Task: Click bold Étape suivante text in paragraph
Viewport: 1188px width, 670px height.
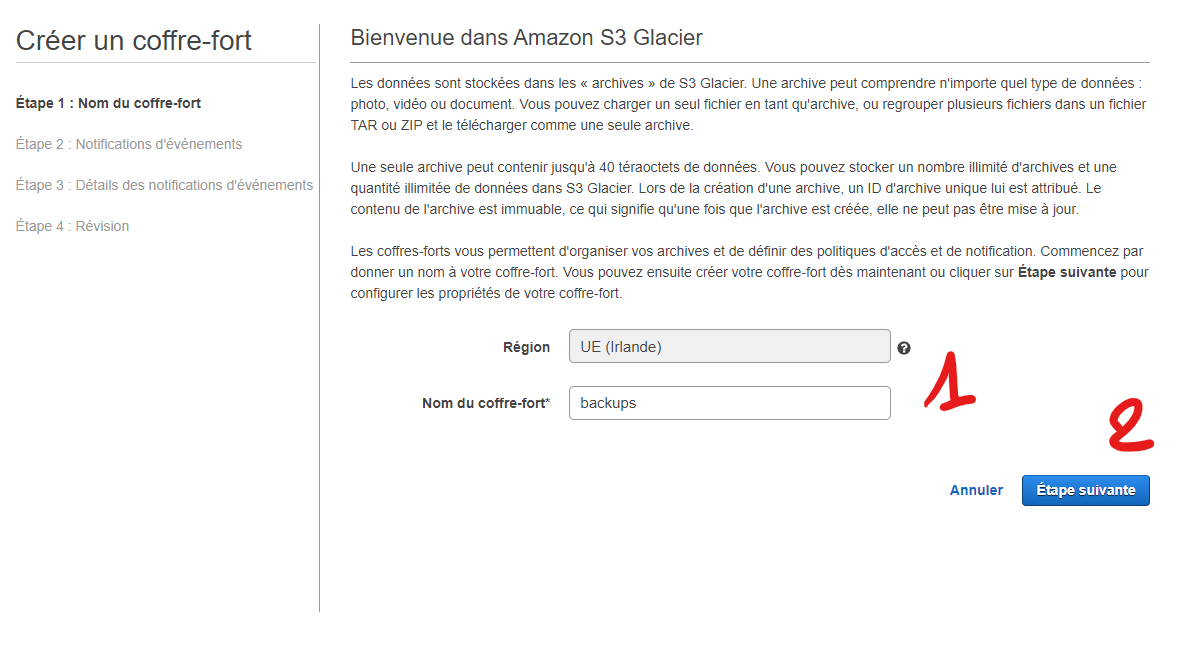Action: pos(1067,272)
